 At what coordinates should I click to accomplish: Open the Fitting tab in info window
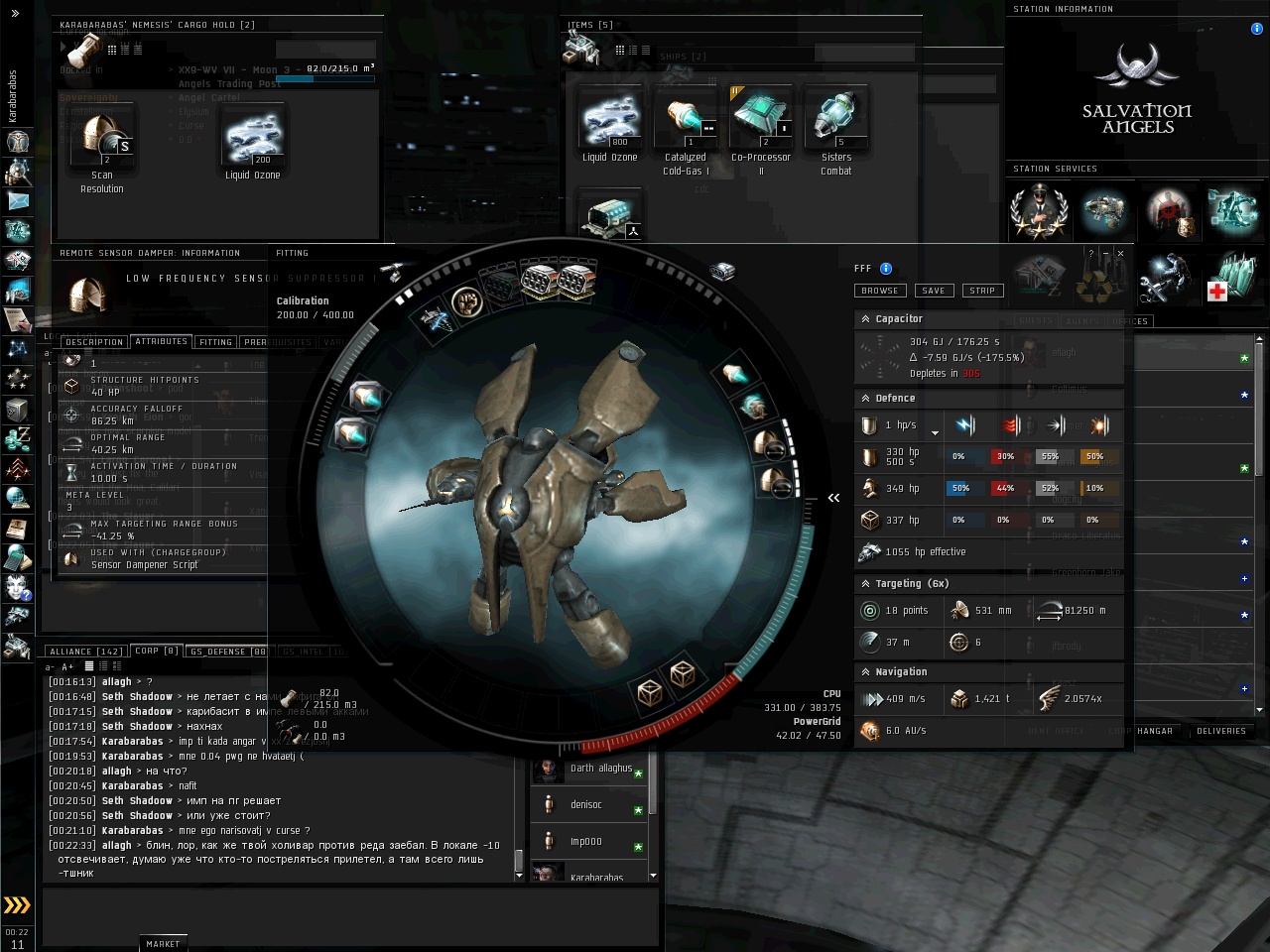coord(215,342)
